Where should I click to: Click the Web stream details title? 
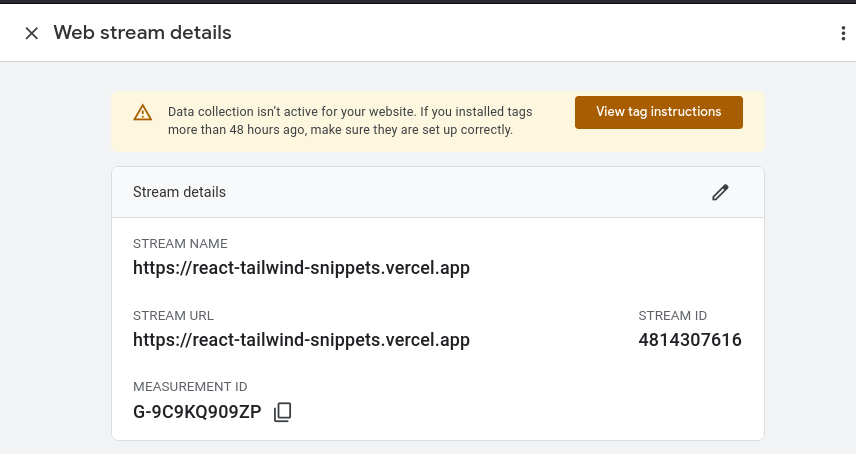click(x=142, y=33)
